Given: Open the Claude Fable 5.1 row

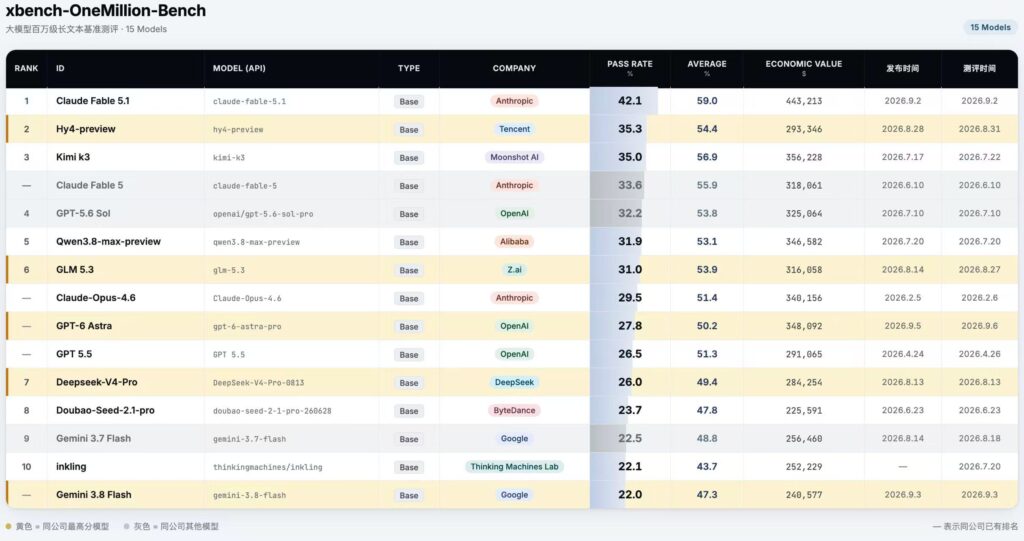Looking at the screenshot, I should pyautogui.click(x=511, y=101).
